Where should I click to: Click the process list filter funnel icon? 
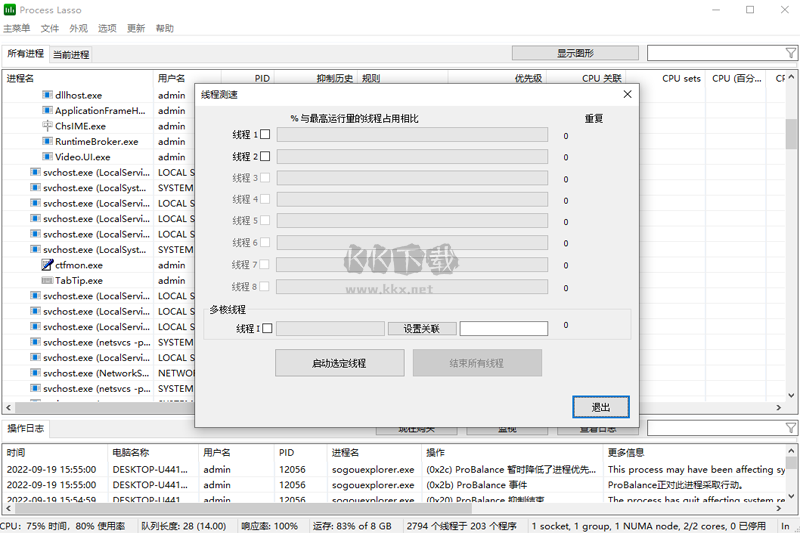coord(790,53)
